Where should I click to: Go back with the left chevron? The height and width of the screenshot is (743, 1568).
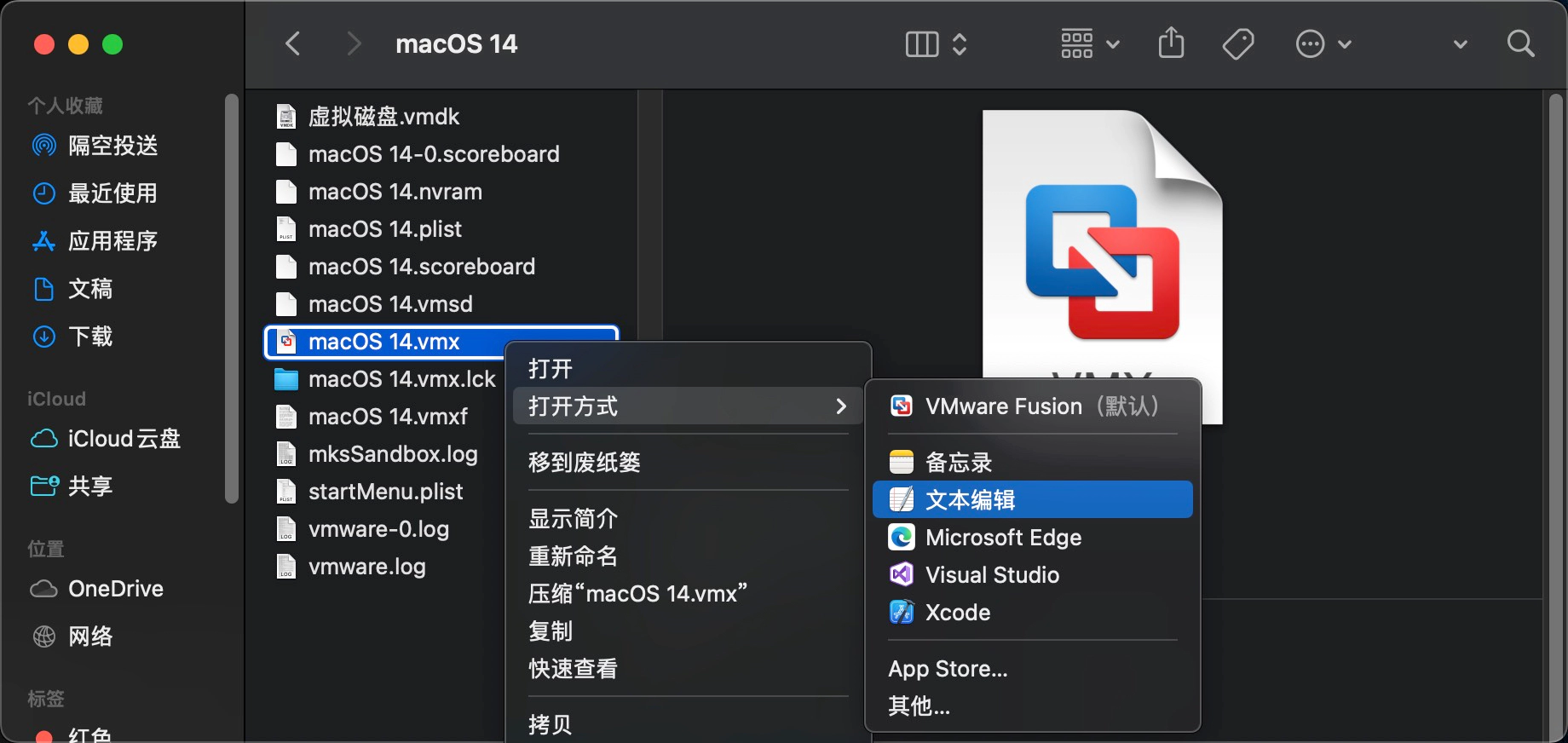[x=293, y=43]
